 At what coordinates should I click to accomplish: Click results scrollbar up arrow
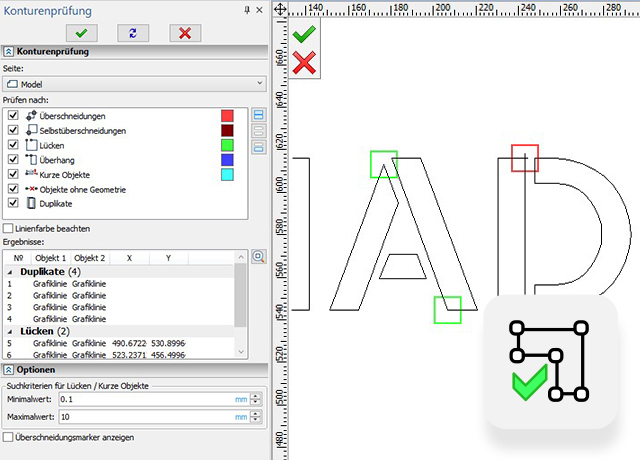point(241,257)
